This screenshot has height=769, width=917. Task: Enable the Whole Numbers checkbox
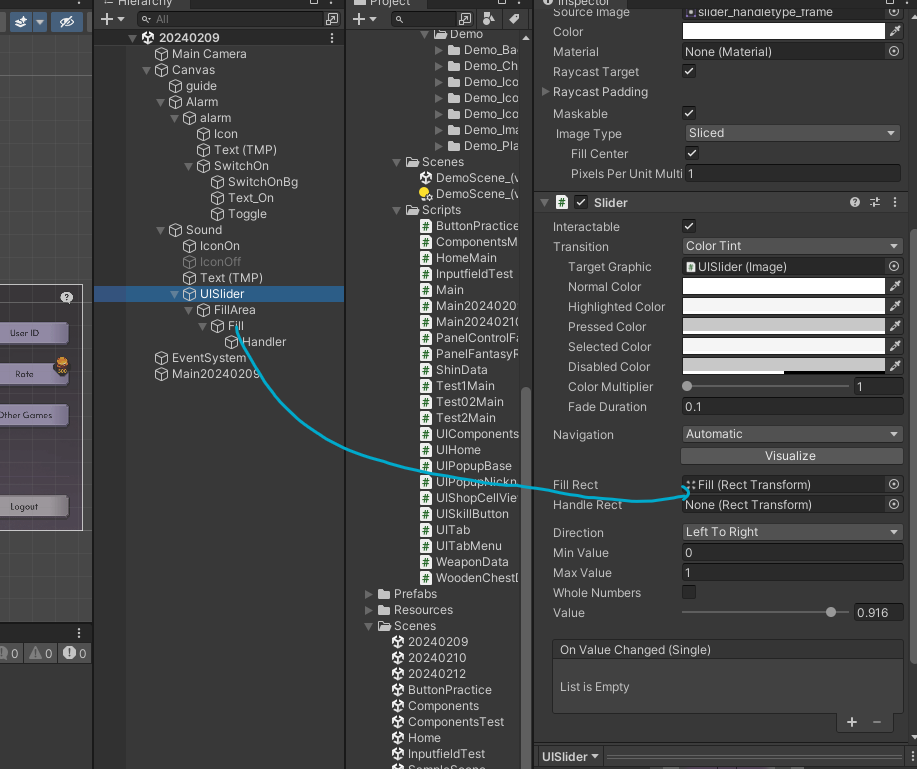coord(689,592)
